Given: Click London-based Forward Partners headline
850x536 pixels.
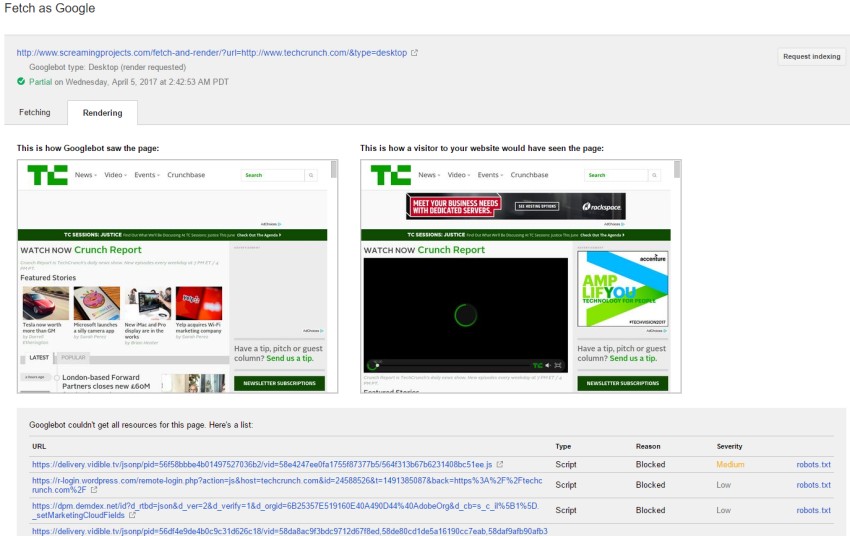Looking at the screenshot, I should pyautogui.click(x=106, y=382).
